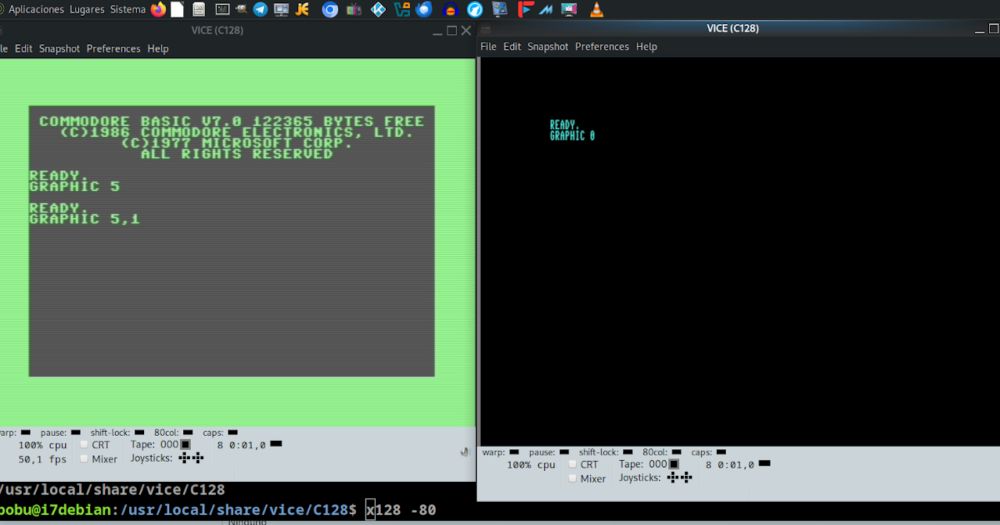The width and height of the screenshot is (1000, 525).
Task: Click '100% cpu' in left VICE status bar
Action: [42, 445]
